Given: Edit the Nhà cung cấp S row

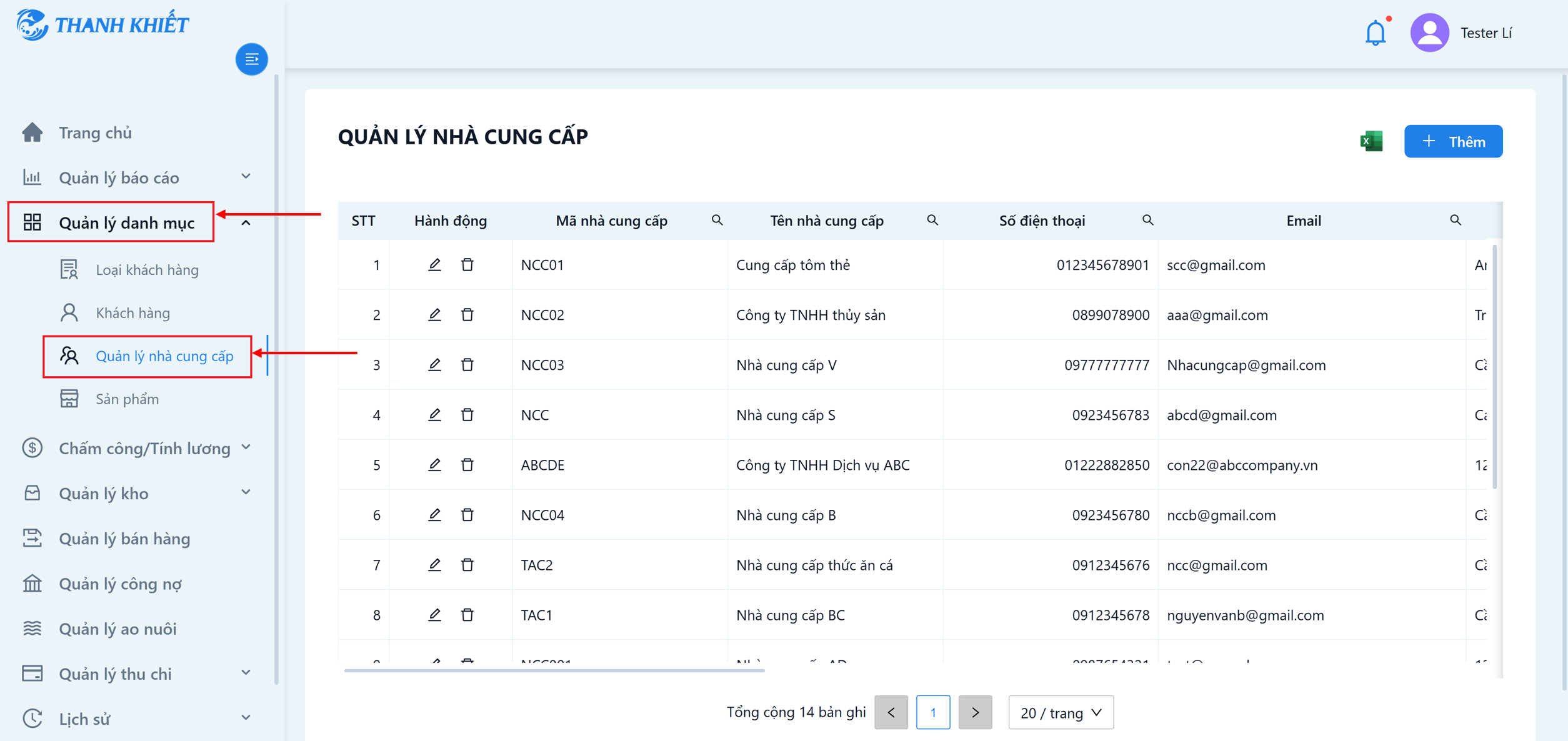Looking at the screenshot, I should (x=434, y=414).
